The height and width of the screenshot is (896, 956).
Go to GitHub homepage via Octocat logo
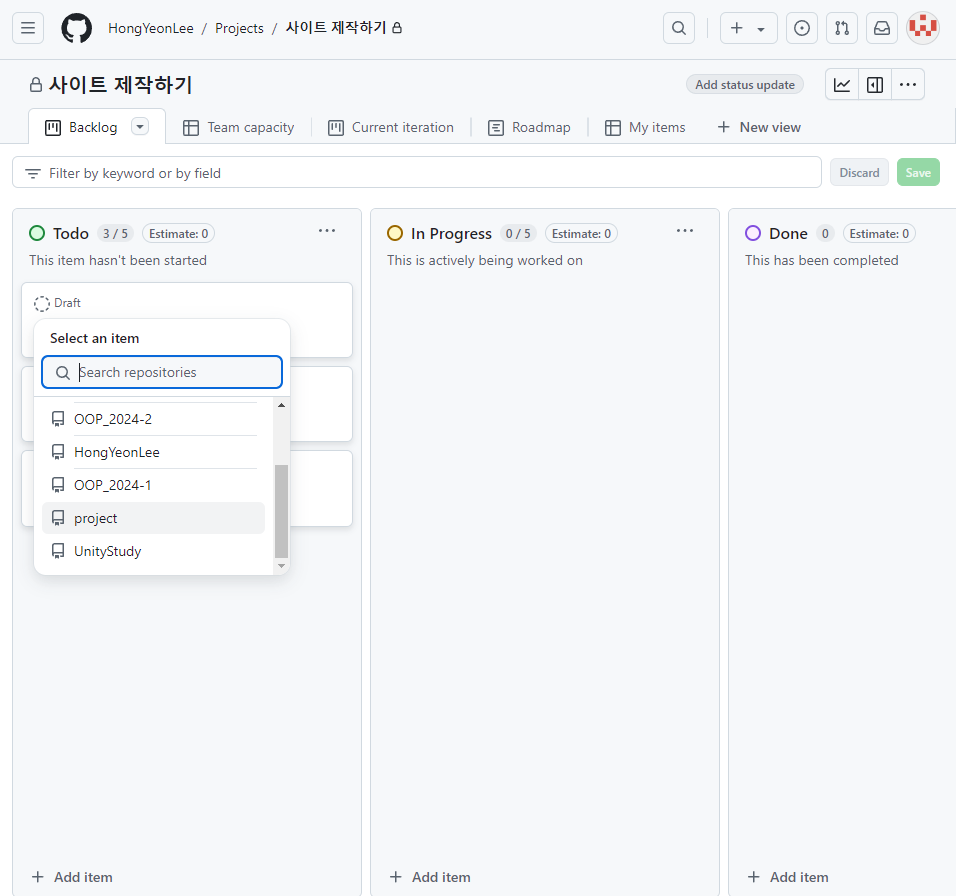pos(76,28)
